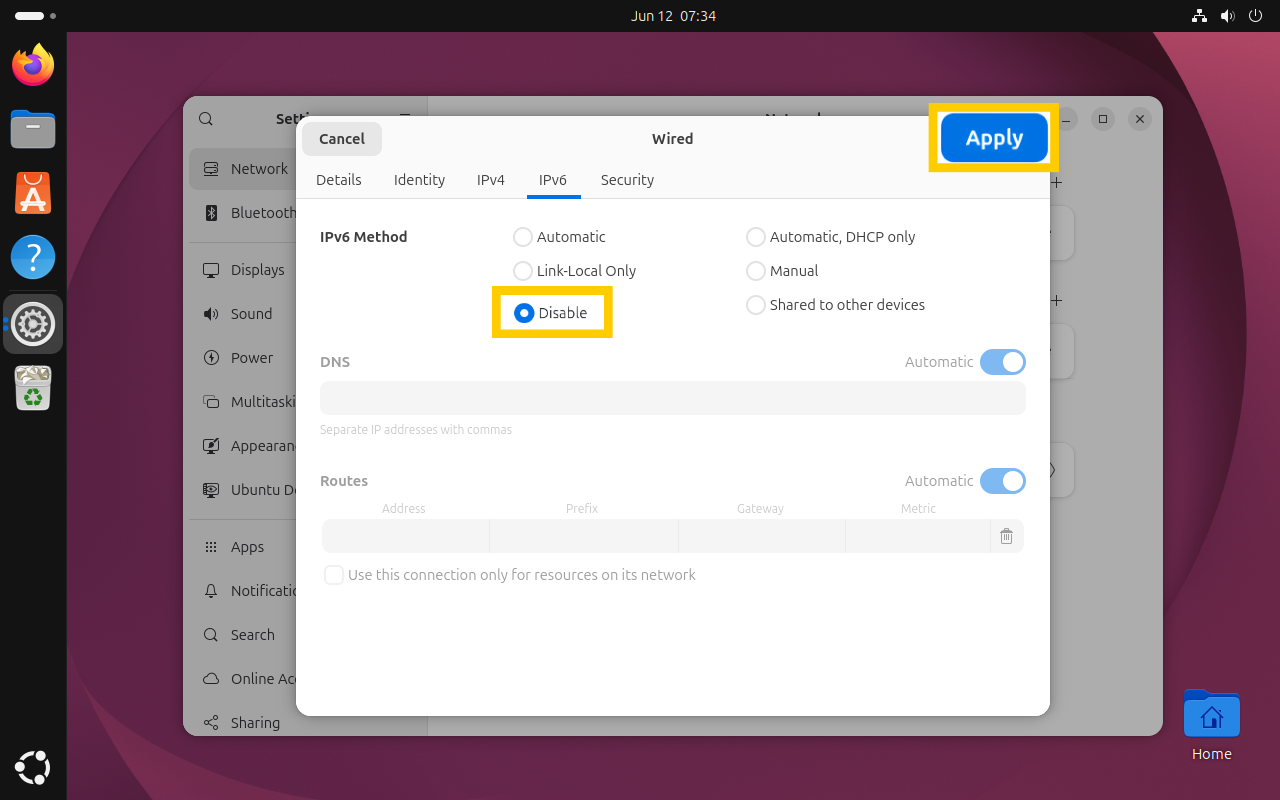
Task: Launch Ubuntu App Center from dock
Action: (x=33, y=193)
